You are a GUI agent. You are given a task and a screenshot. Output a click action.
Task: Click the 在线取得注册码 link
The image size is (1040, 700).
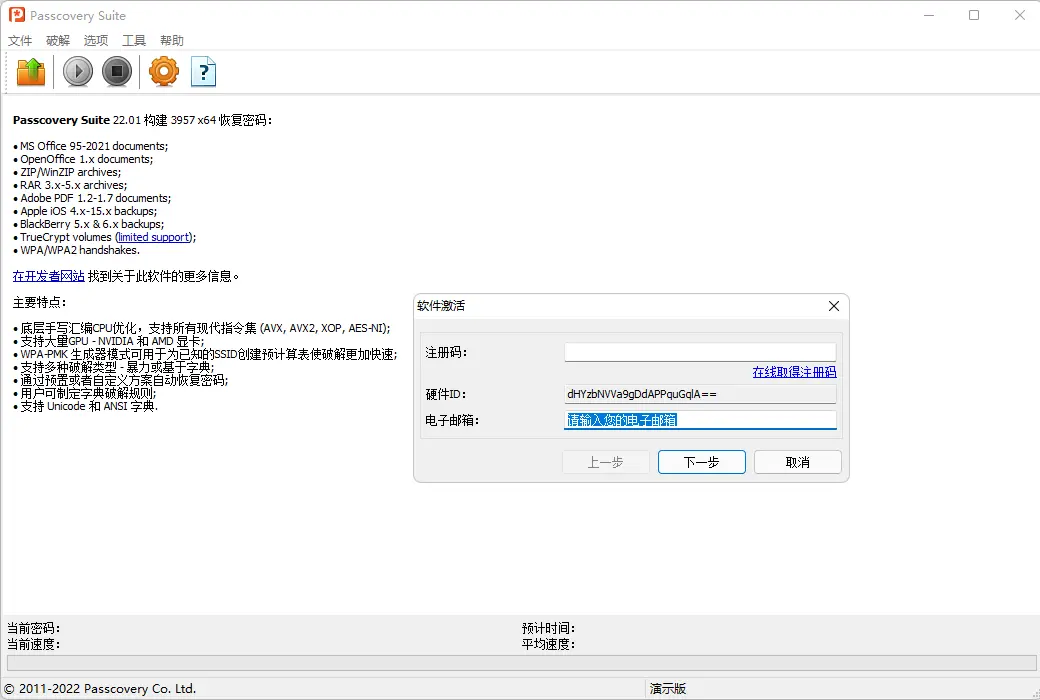pyautogui.click(x=795, y=372)
